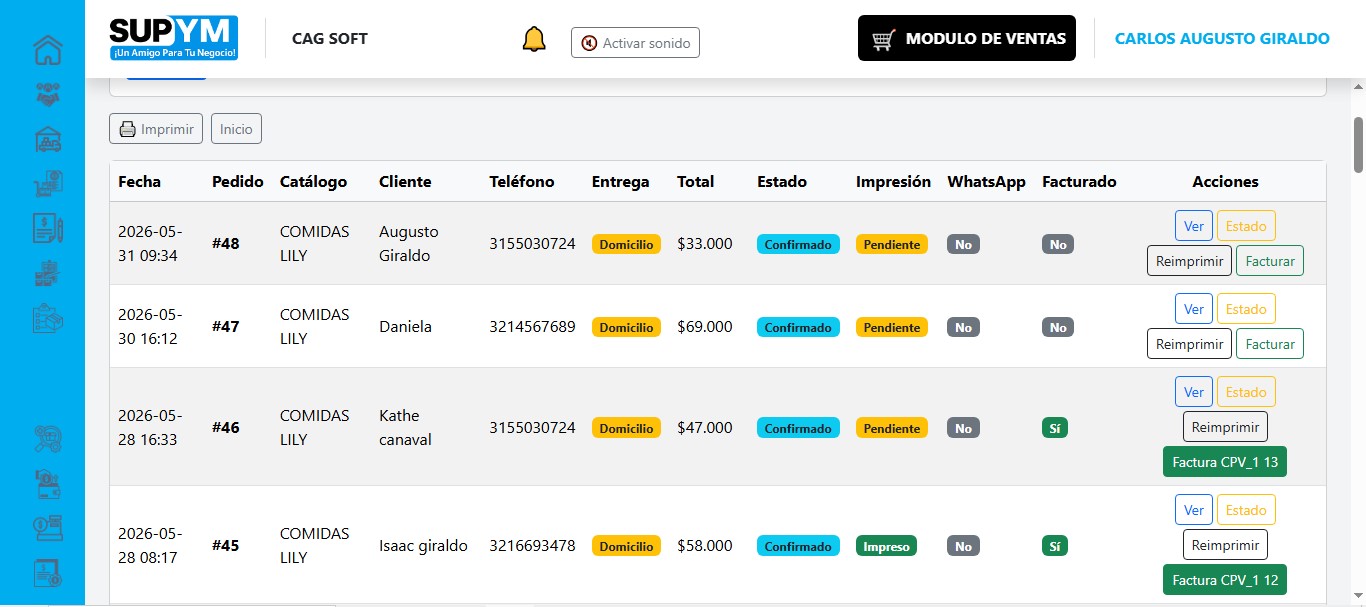Open Factura CPV_1 12

point(1225,580)
